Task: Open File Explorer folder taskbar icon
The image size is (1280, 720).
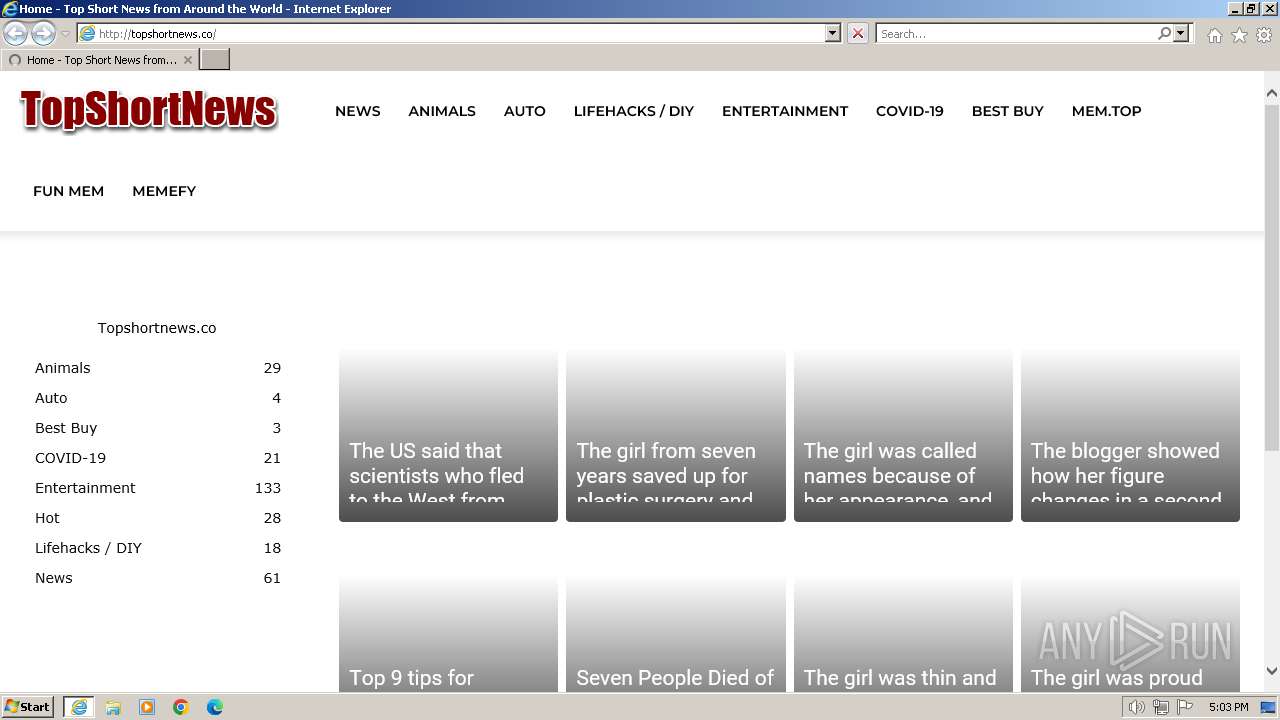Action: coord(113,707)
